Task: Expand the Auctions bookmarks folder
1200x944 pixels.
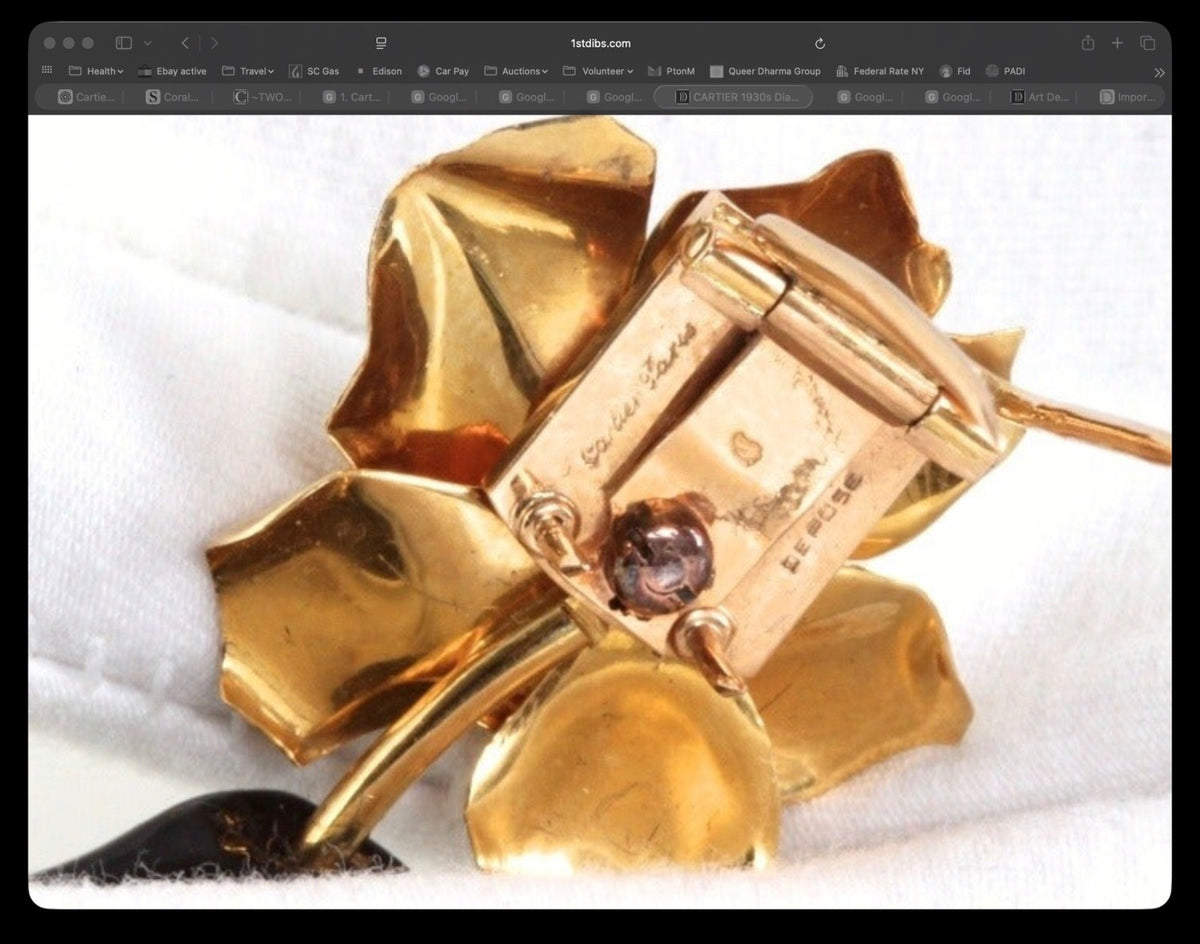Action: click(x=516, y=71)
